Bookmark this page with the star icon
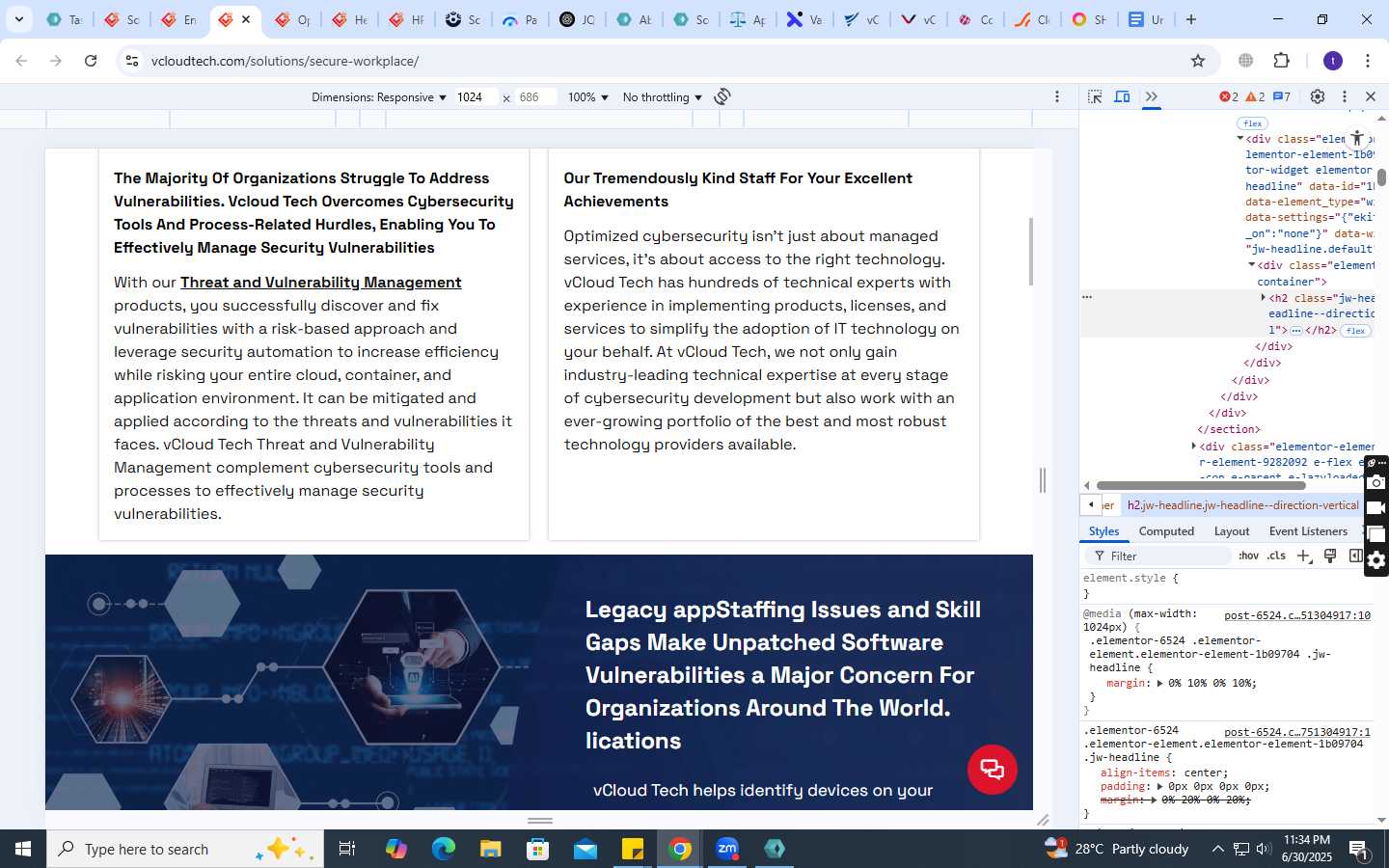The image size is (1389, 868). tap(1198, 61)
